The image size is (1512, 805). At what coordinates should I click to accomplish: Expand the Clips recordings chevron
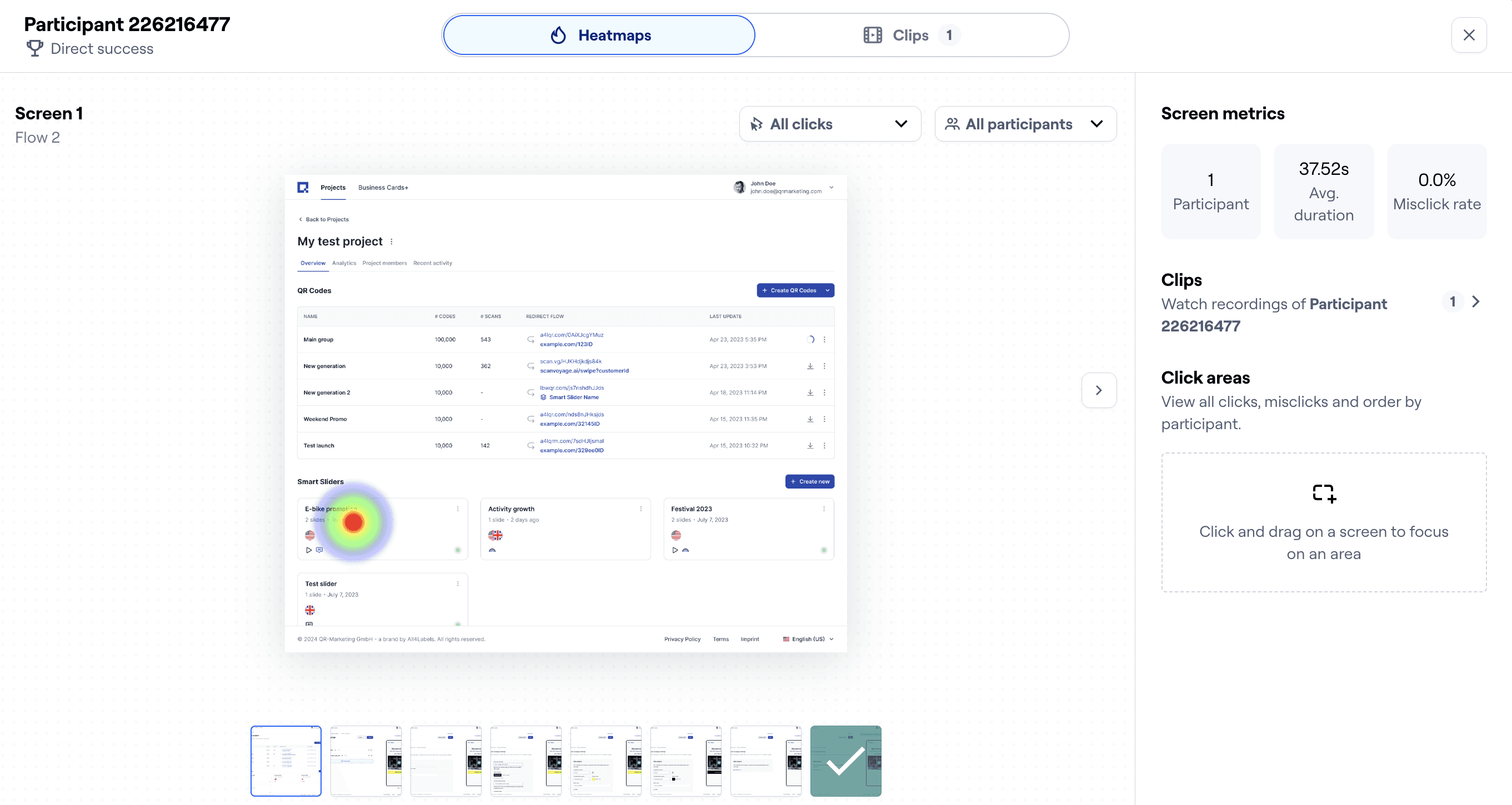point(1475,301)
